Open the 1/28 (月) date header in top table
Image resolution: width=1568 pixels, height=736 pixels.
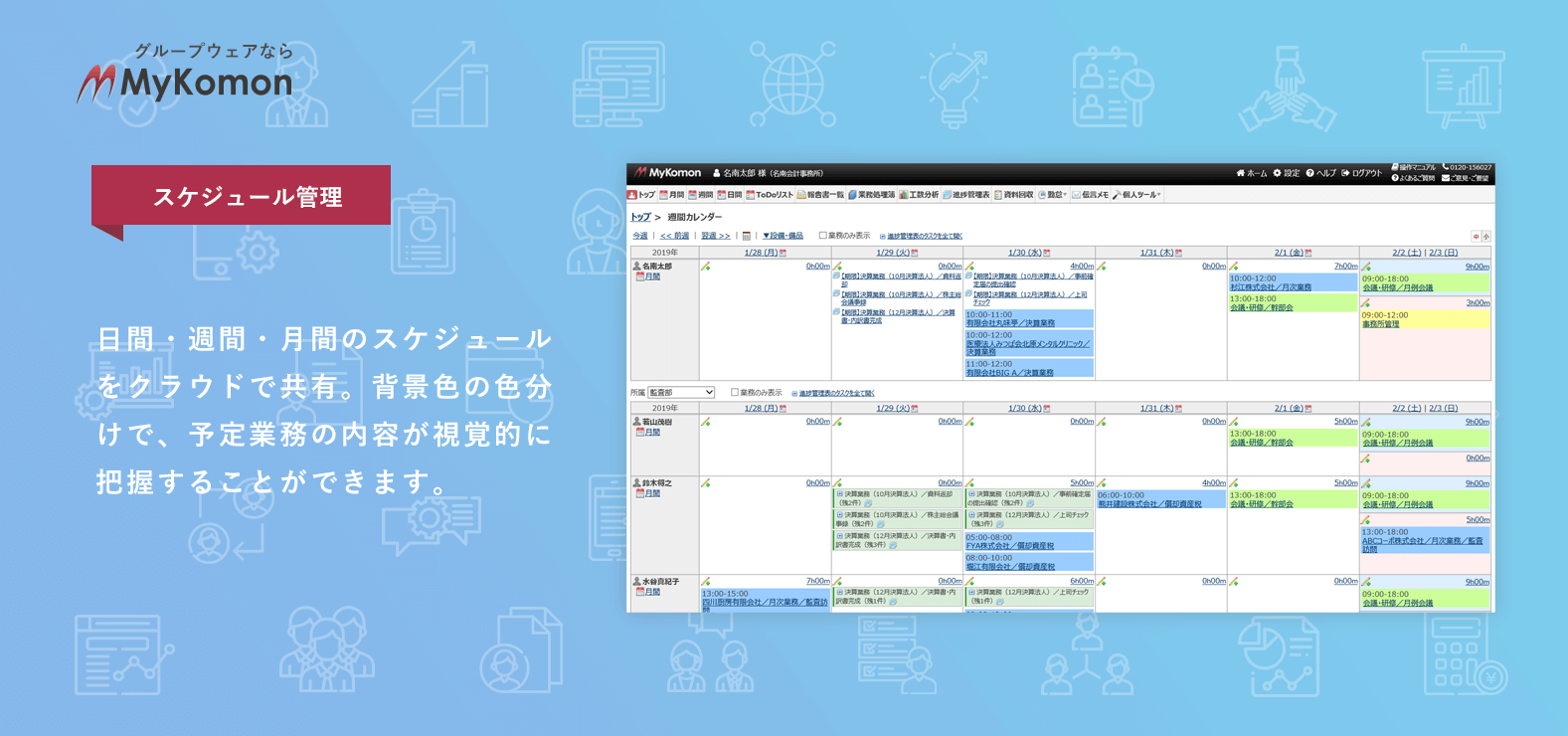coord(762,253)
